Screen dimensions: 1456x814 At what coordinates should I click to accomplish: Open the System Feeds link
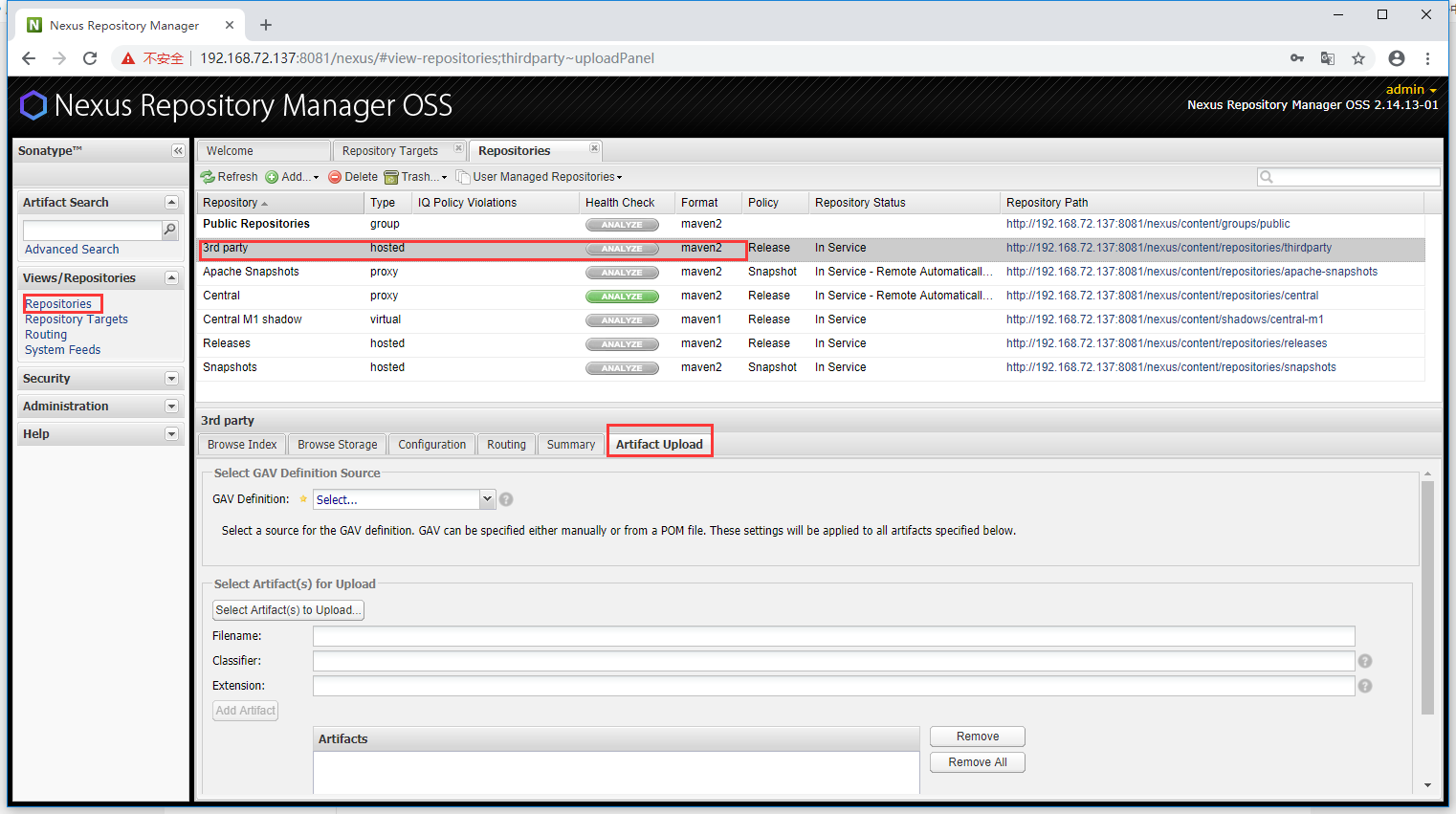(63, 350)
